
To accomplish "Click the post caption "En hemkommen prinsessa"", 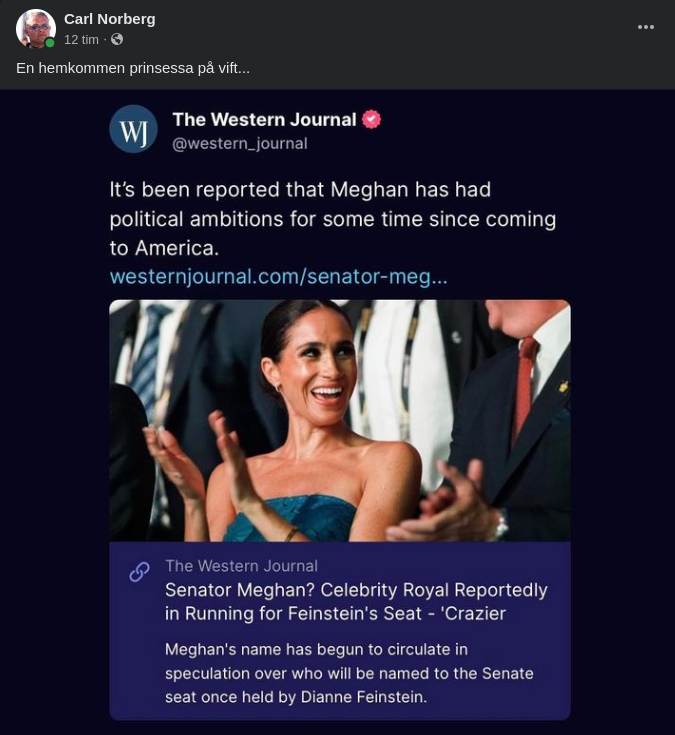I will point(133,68).
